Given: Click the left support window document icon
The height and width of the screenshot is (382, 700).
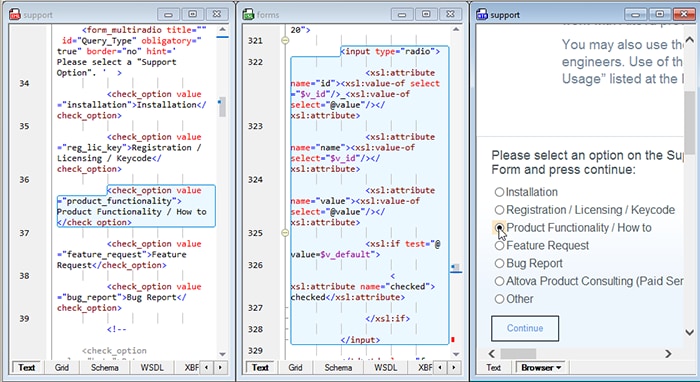Looking at the screenshot, I should coord(15,15).
